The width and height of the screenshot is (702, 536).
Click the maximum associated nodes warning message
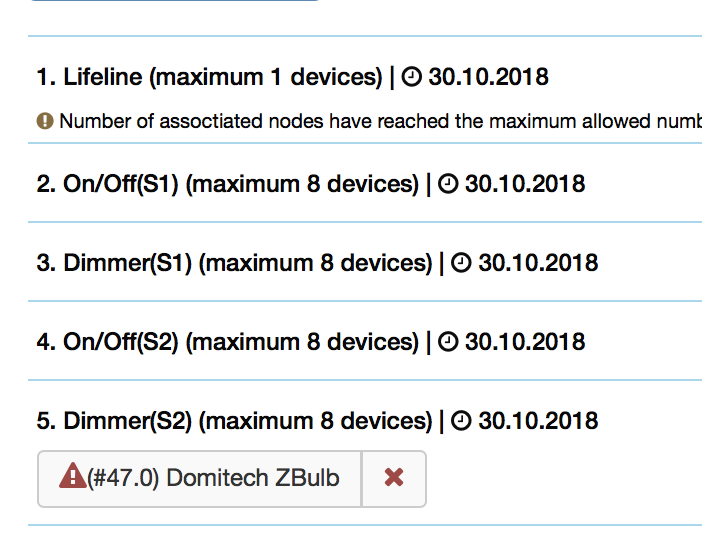[381, 121]
